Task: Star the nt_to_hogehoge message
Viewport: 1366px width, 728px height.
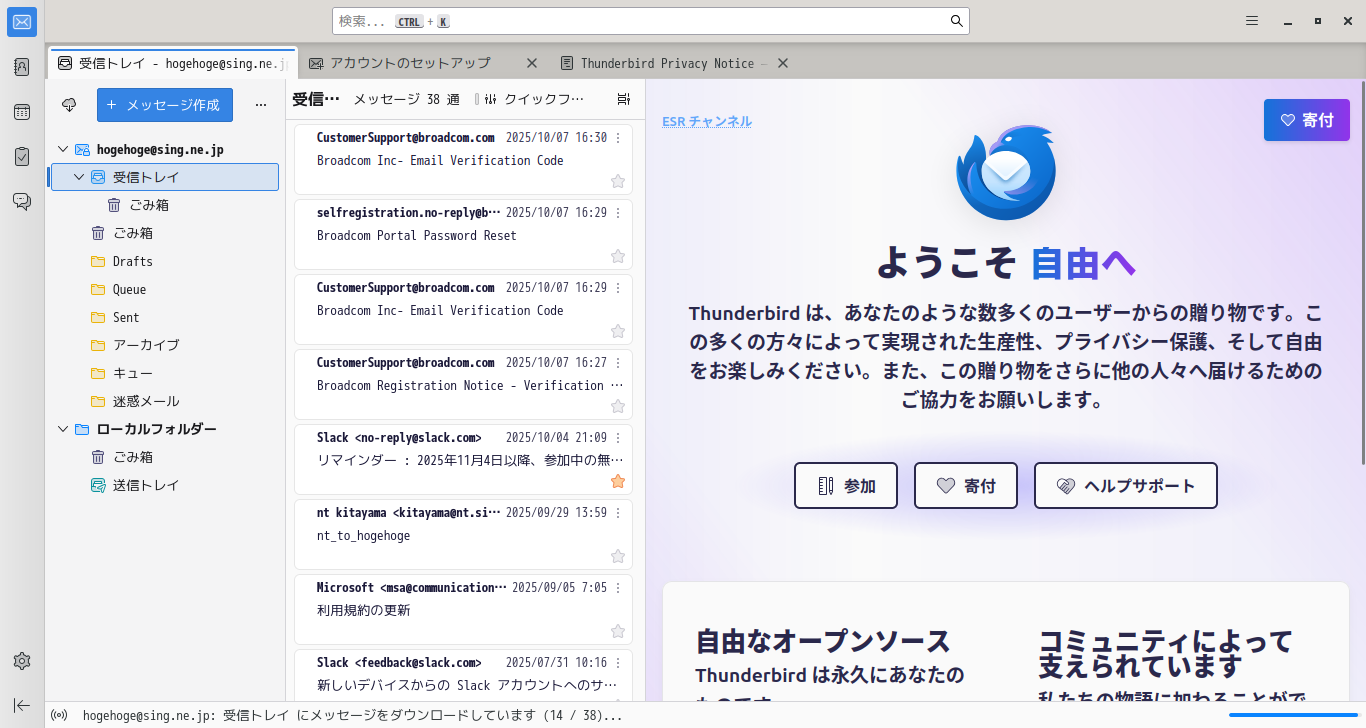Action: [x=618, y=556]
